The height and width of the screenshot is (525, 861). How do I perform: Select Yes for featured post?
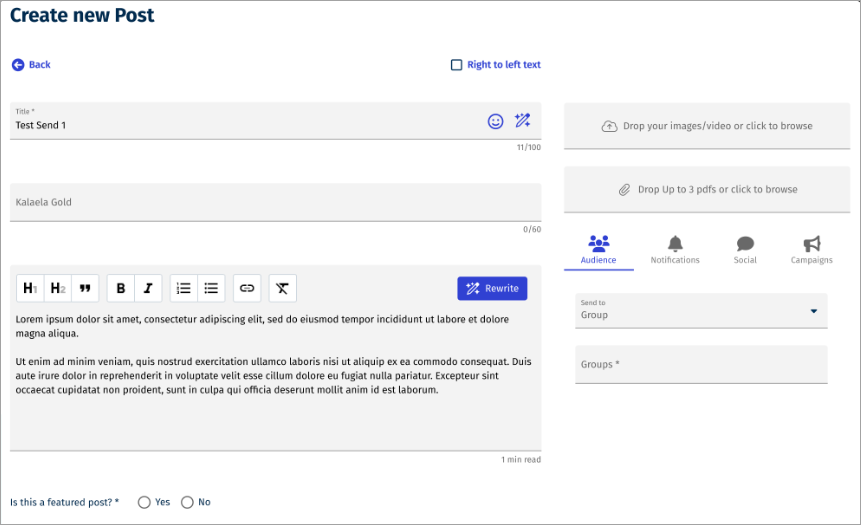click(145, 502)
